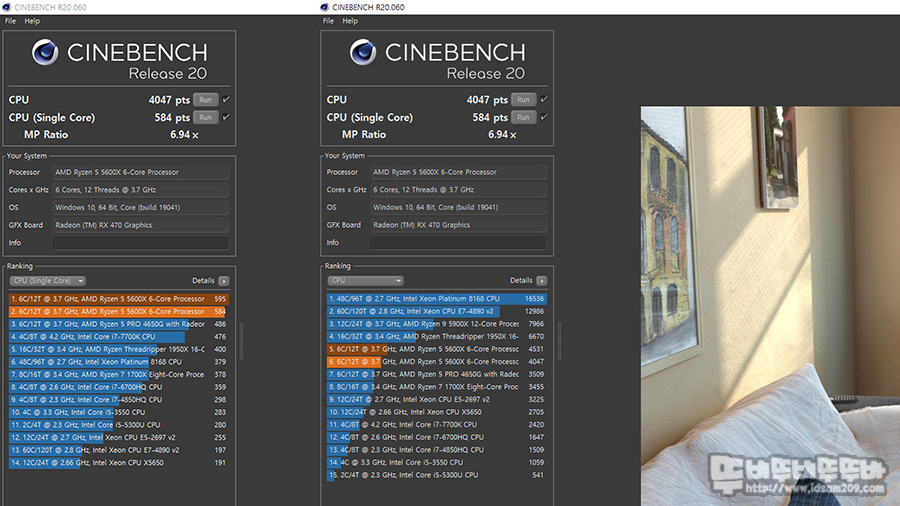The image size is (900, 506).
Task: Toggle CPU test checkbox in right window
Action: (544, 99)
